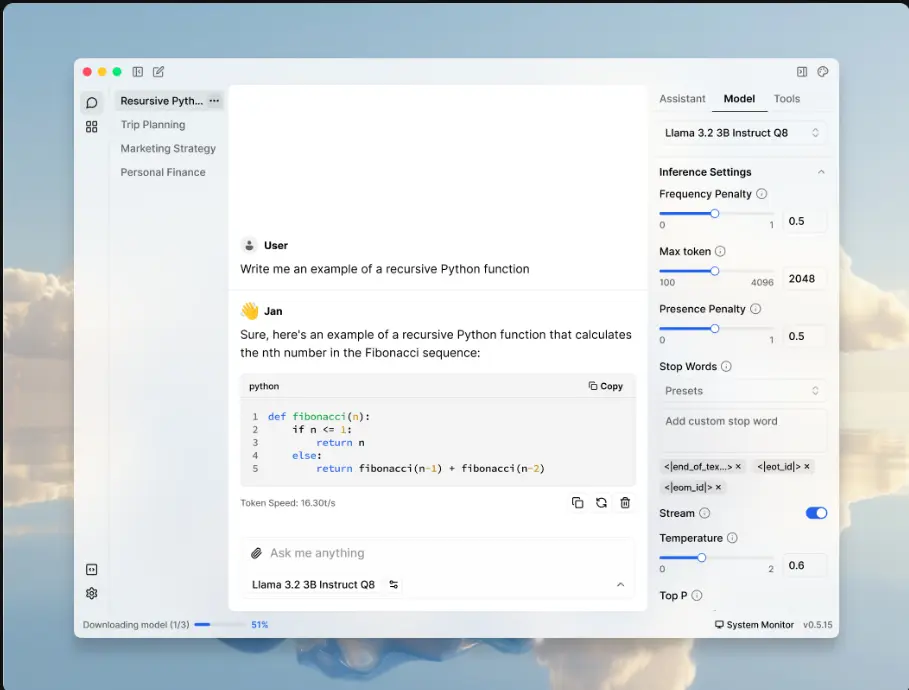Open System Monitor in status bar
The image size is (909, 690).
753,625
